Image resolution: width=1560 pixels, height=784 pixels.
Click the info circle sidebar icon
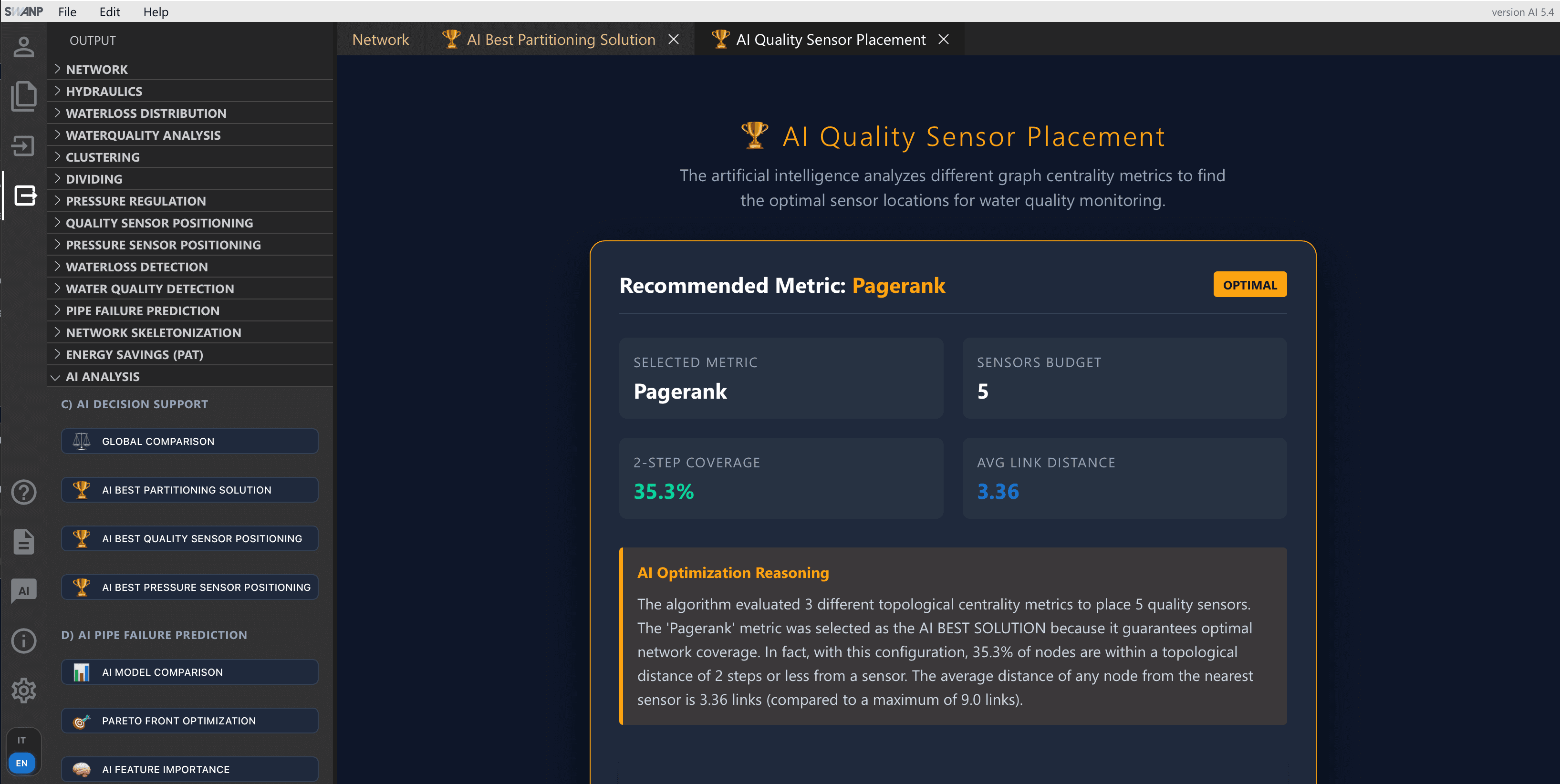(24, 640)
